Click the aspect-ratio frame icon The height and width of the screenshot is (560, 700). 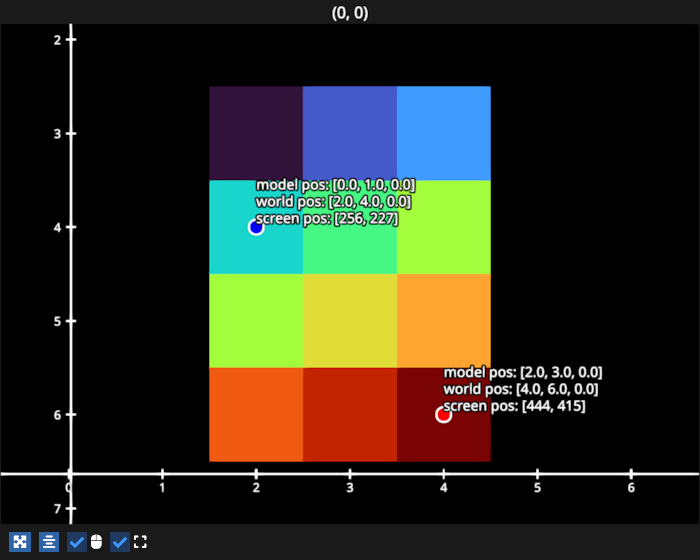(140, 542)
